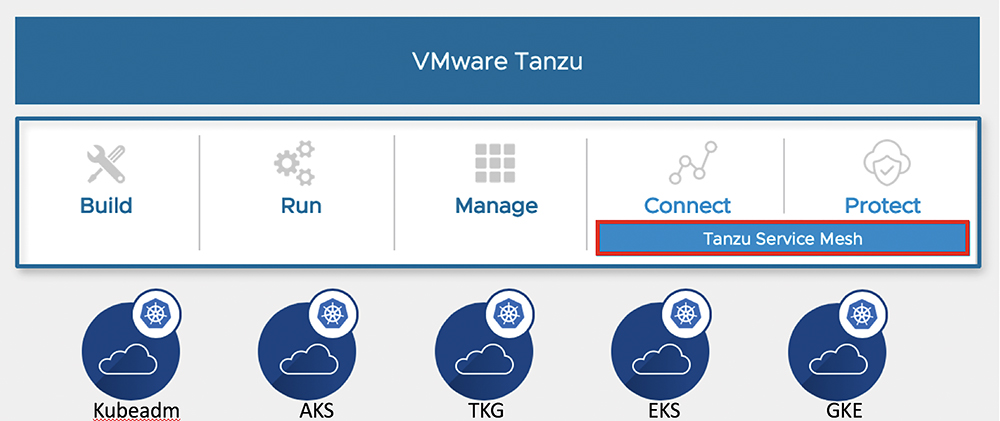
Task: Click the Protect shield cloud icon
Action: (x=887, y=163)
